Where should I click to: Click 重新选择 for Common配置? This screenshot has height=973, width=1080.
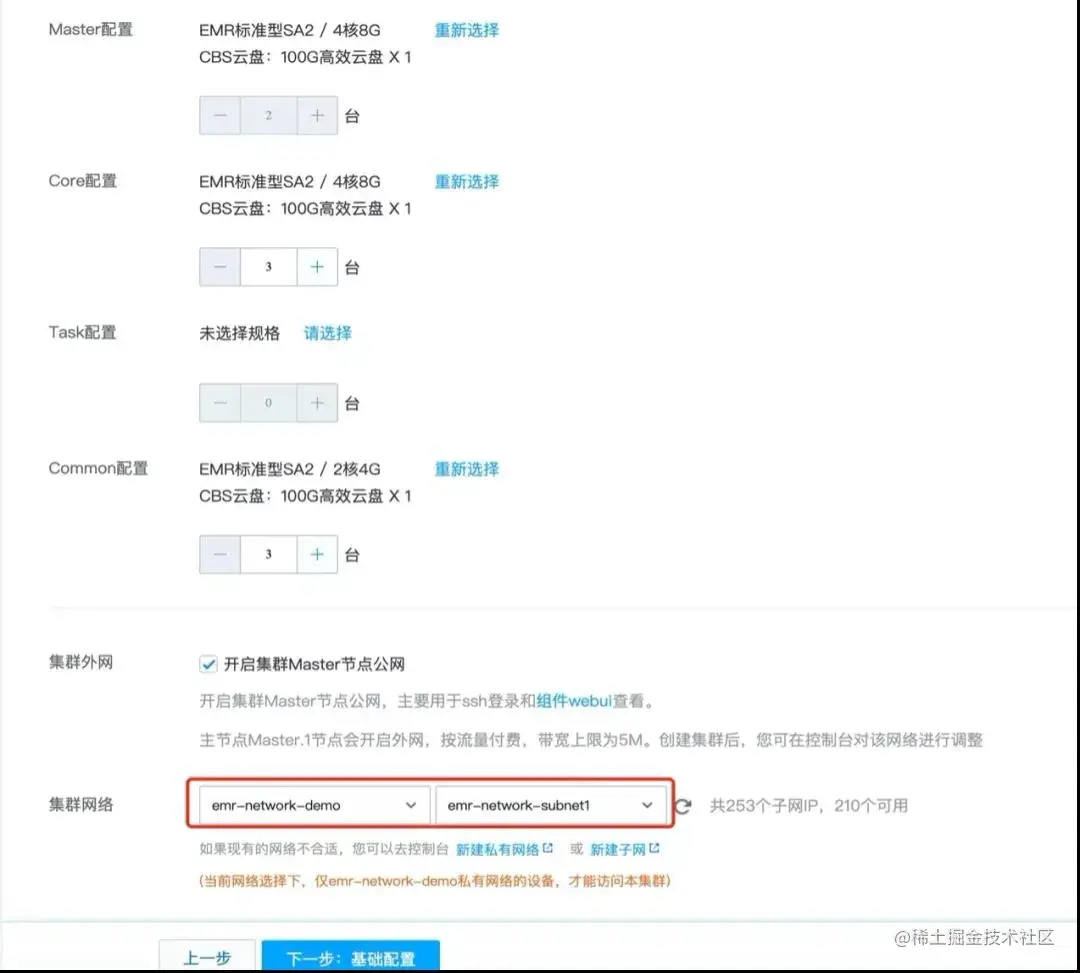coord(466,468)
